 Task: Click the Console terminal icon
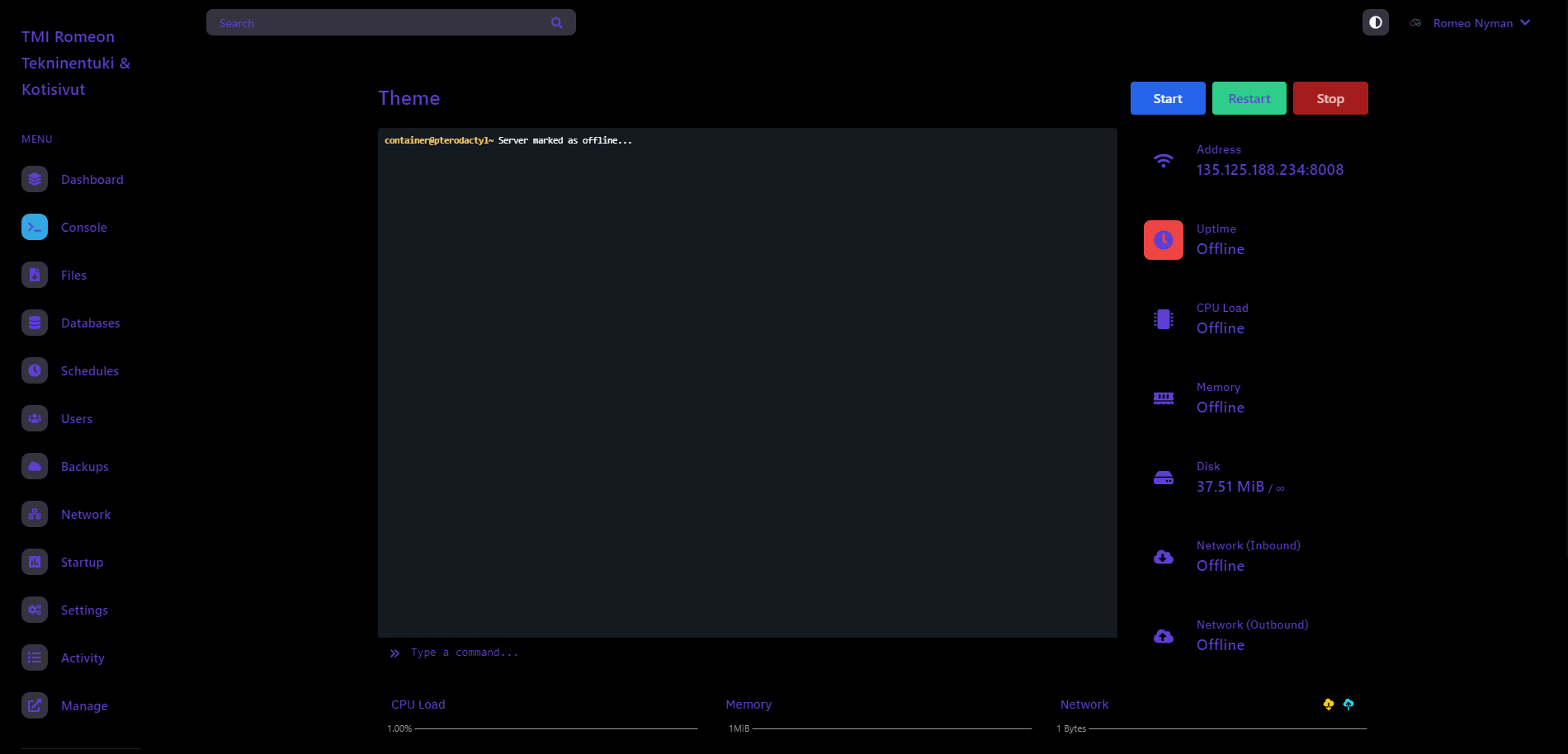coord(35,227)
